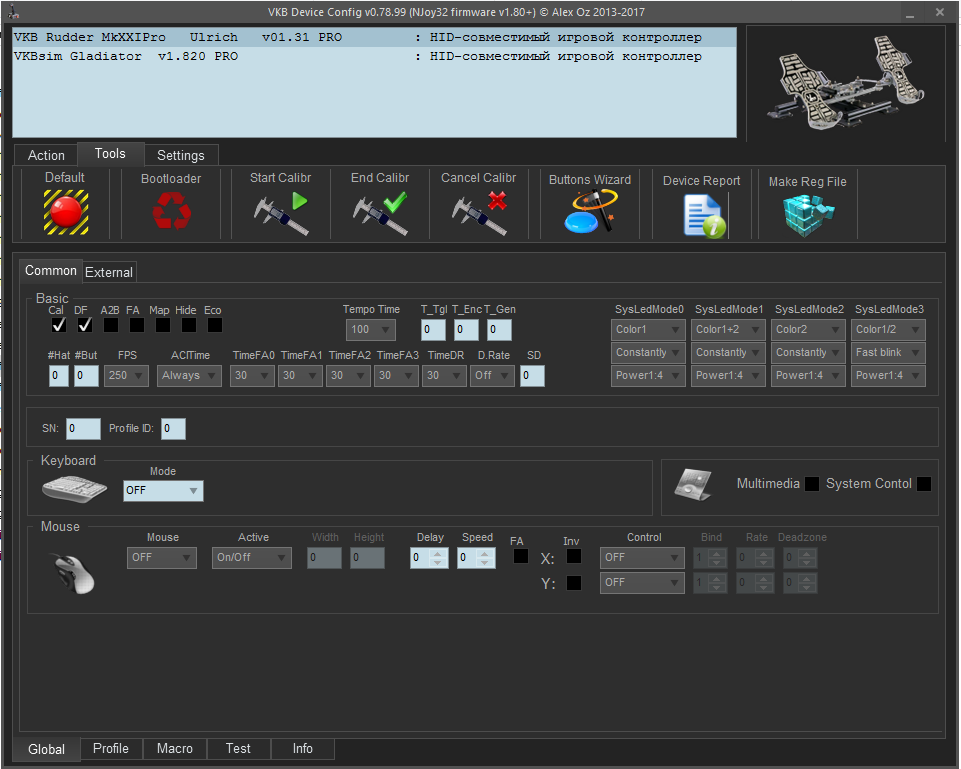Open the External sub-tab
The height and width of the screenshot is (769, 961).
coord(108,273)
